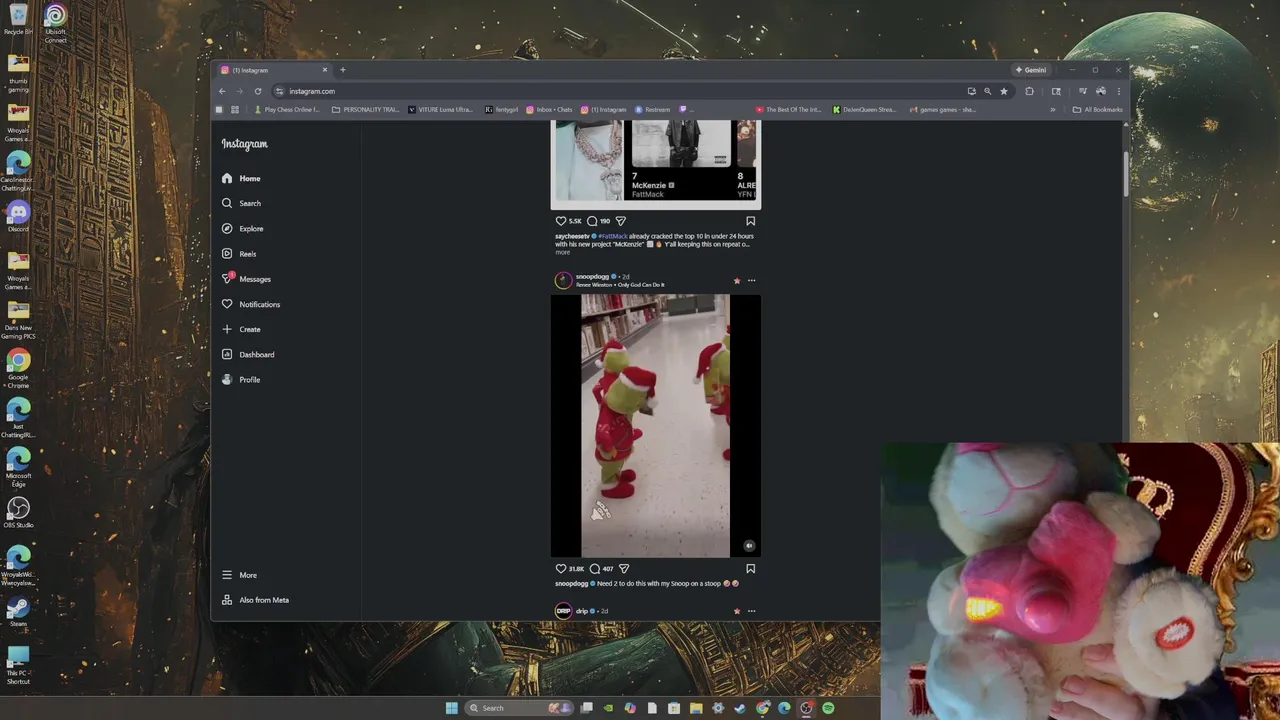Expand the saycheesetv caption with 'more'
The image size is (1280, 720).
pyautogui.click(x=562, y=252)
